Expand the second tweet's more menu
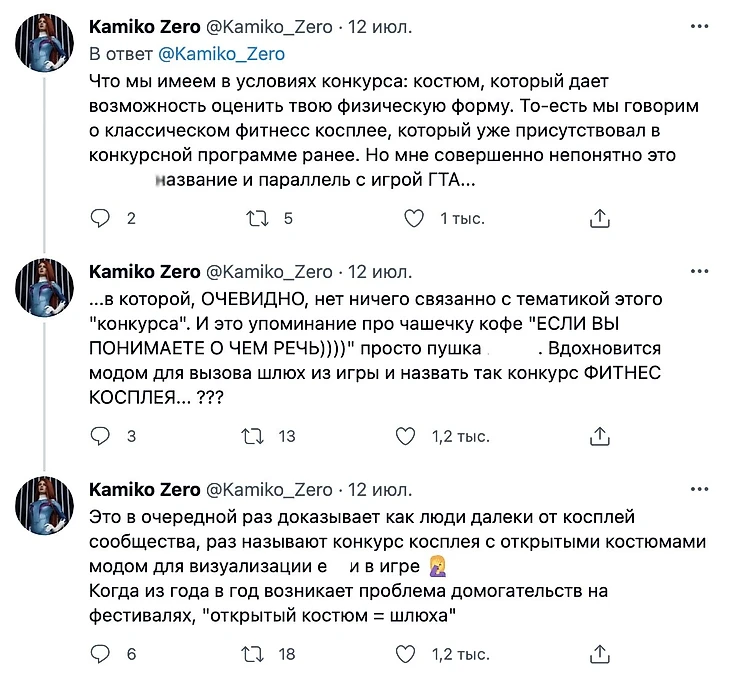Image resolution: width=730 pixels, height=678 pixels. [699, 271]
